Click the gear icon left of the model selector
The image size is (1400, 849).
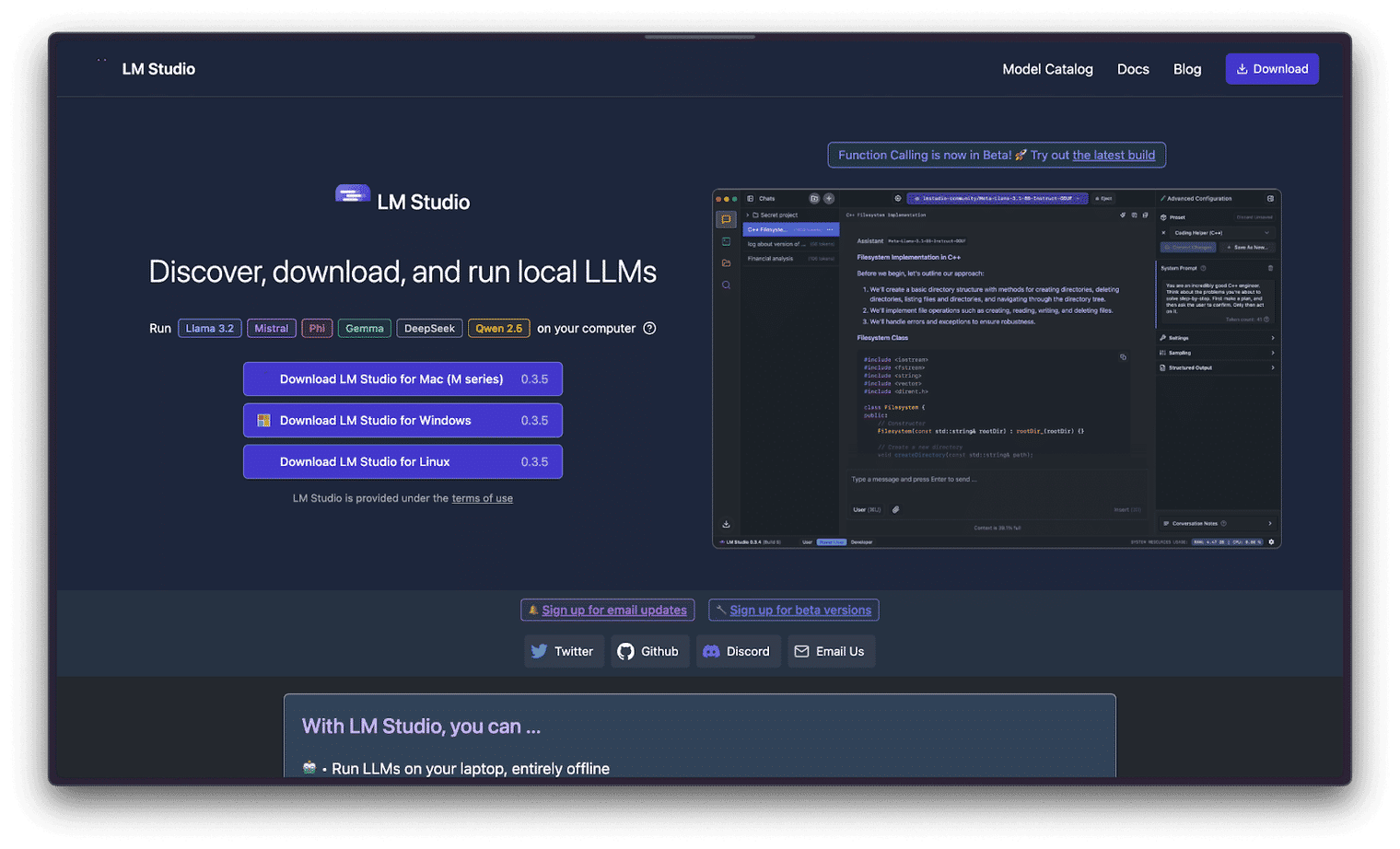pyautogui.click(x=898, y=198)
